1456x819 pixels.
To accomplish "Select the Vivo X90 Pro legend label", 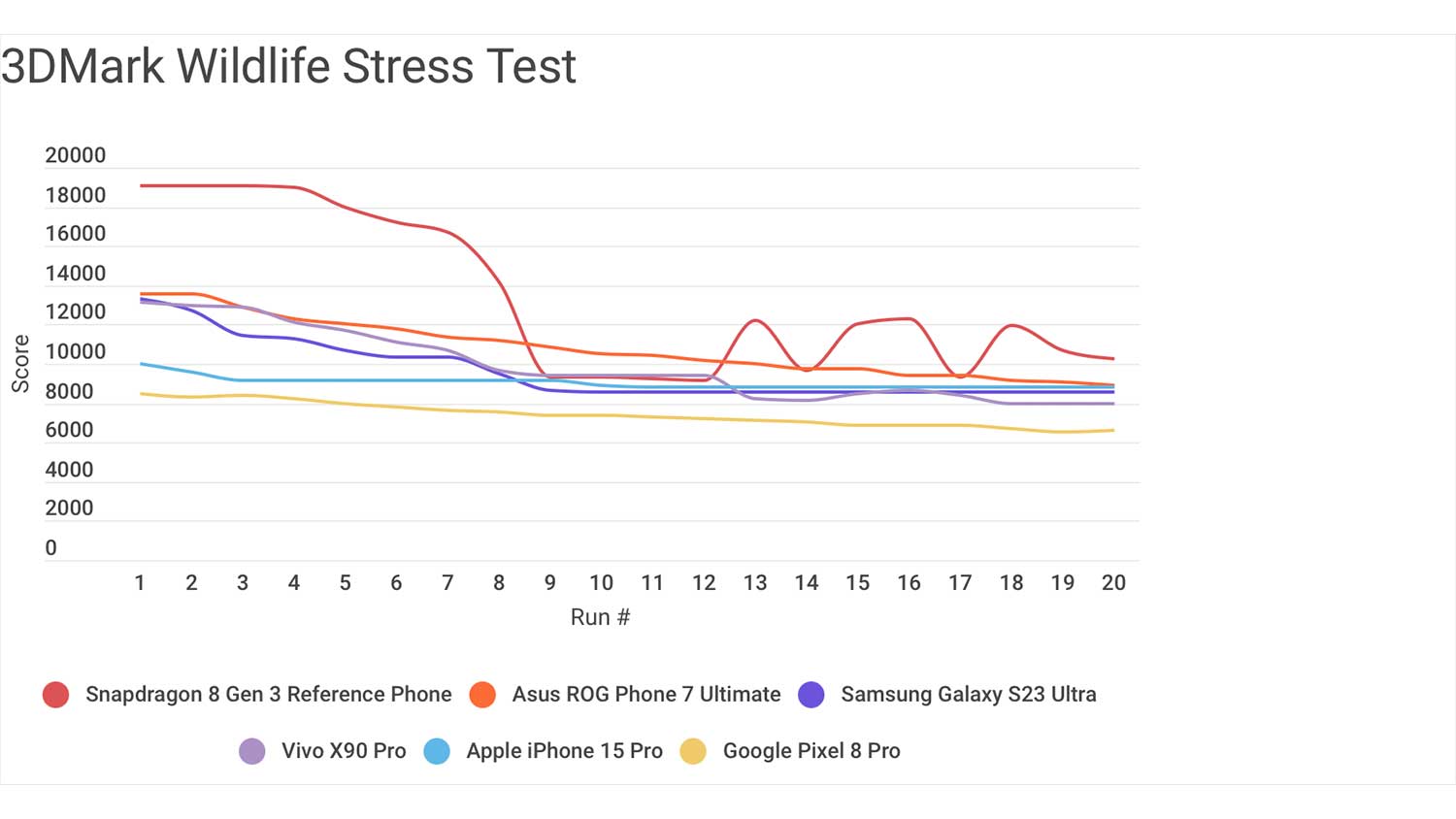I will 344,751.
